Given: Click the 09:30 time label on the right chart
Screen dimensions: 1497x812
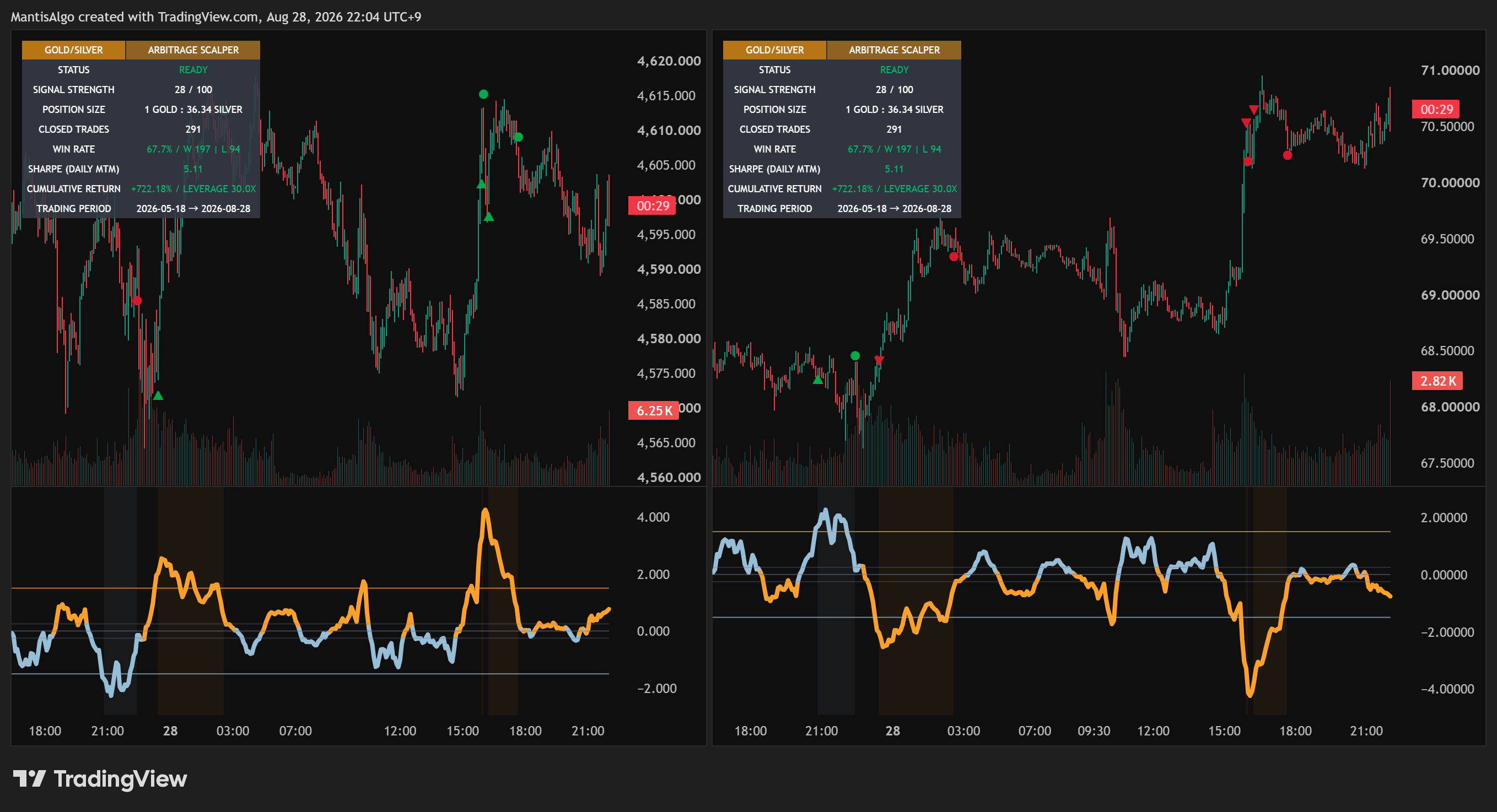Looking at the screenshot, I should pos(1094,730).
